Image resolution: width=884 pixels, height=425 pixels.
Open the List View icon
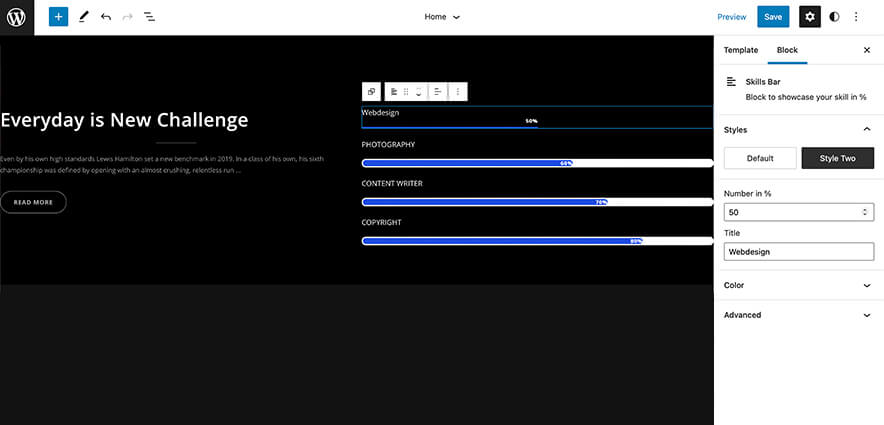(x=149, y=17)
